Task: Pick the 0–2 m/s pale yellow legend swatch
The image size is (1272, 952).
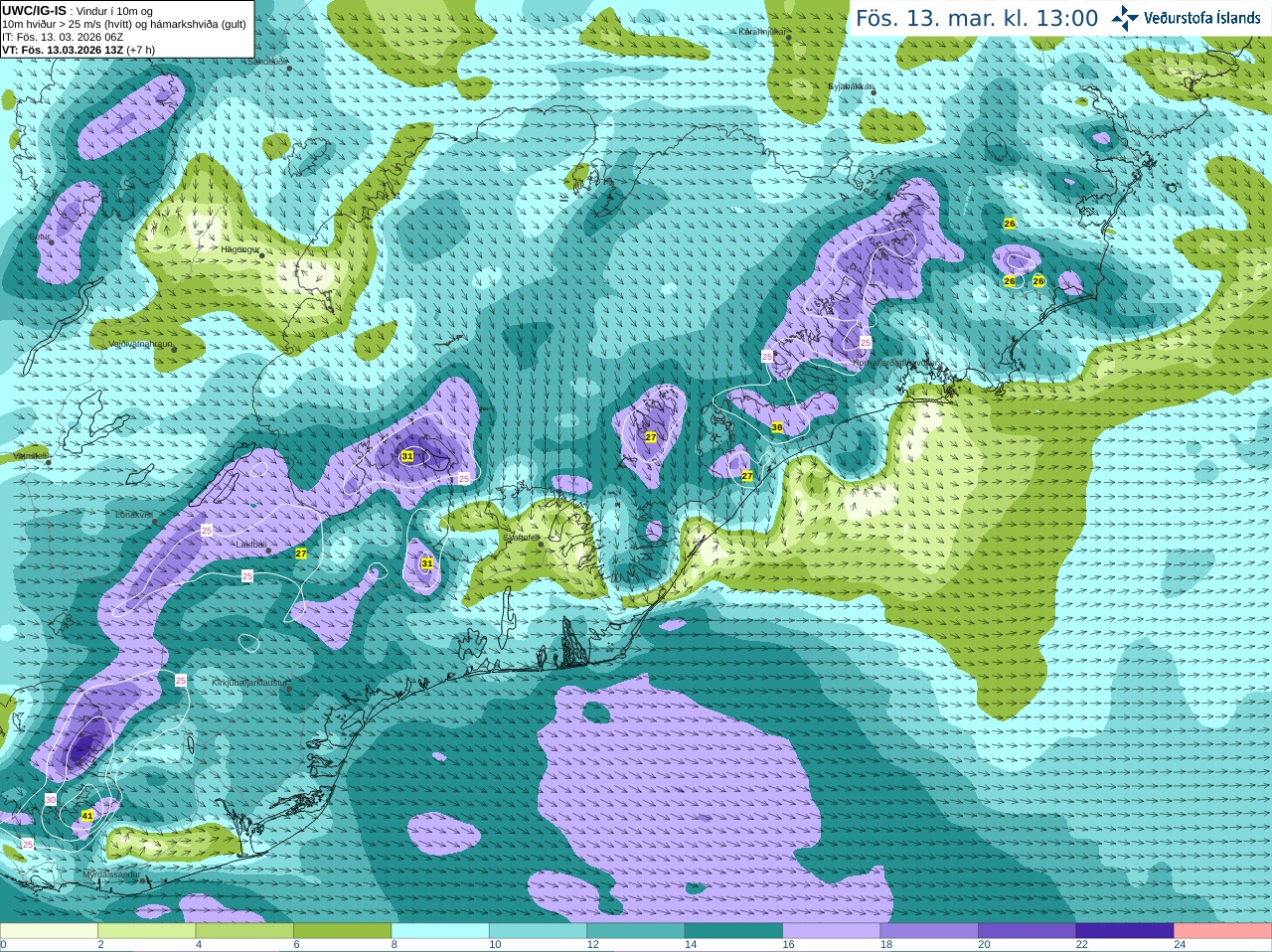Action: point(49,931)
